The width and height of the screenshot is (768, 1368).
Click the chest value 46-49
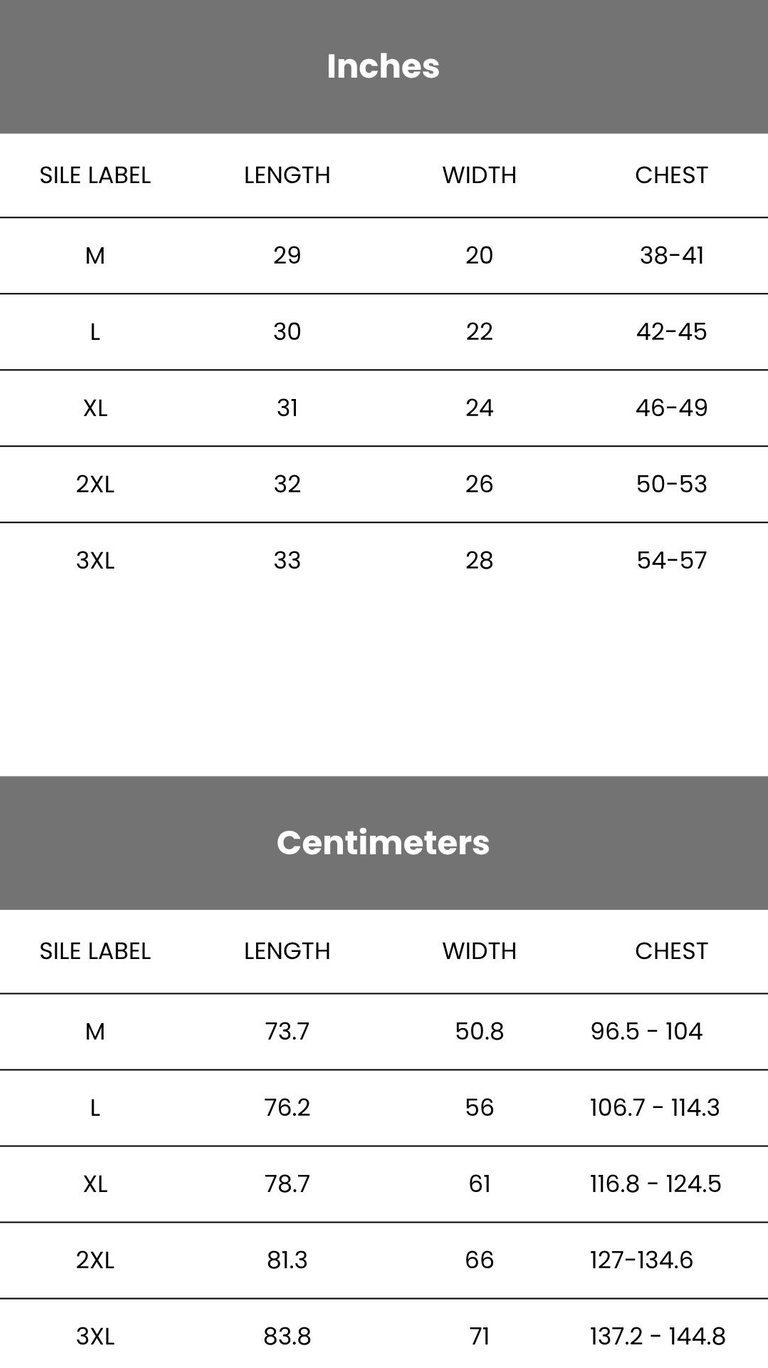(x=672, y=408)
